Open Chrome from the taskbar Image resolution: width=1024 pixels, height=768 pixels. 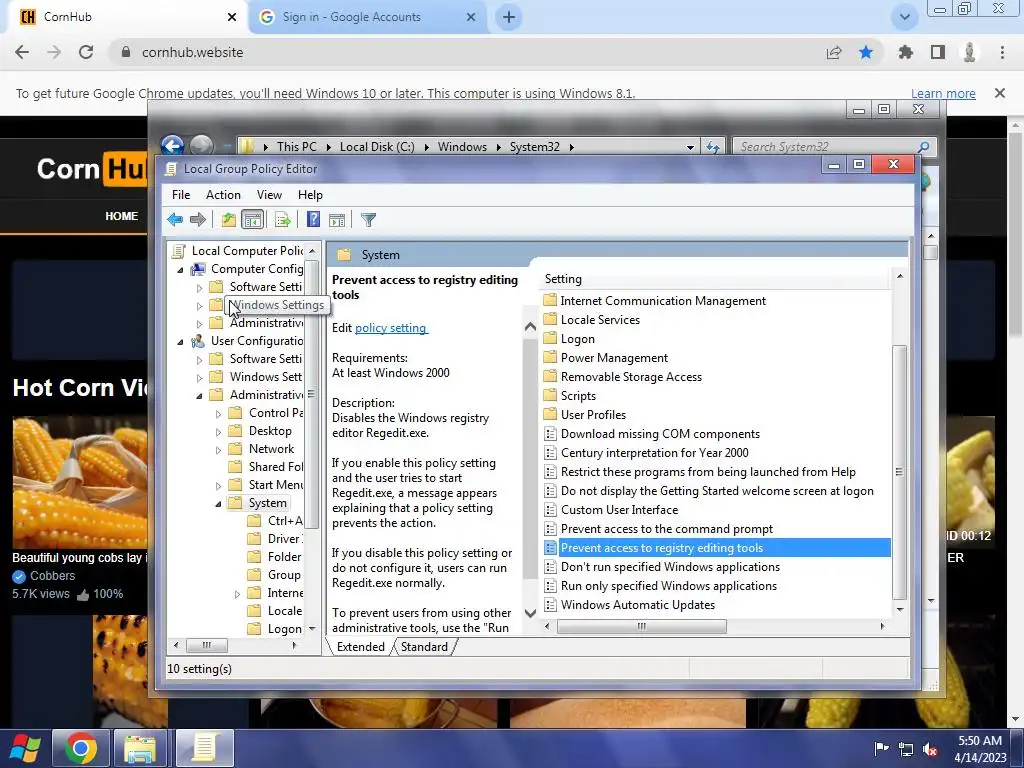click(81, 748)
